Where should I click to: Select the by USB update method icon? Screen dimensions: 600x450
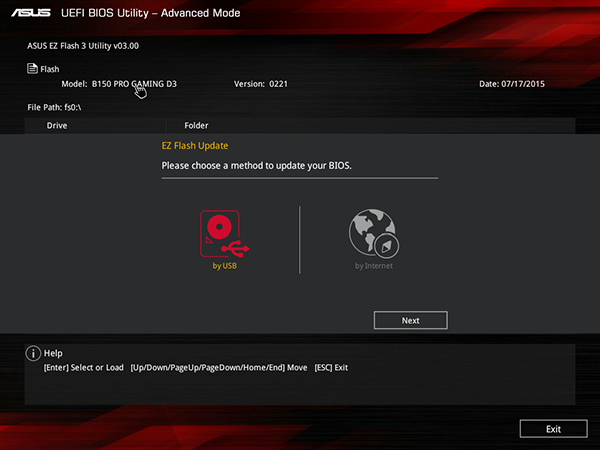click(225, 234)
